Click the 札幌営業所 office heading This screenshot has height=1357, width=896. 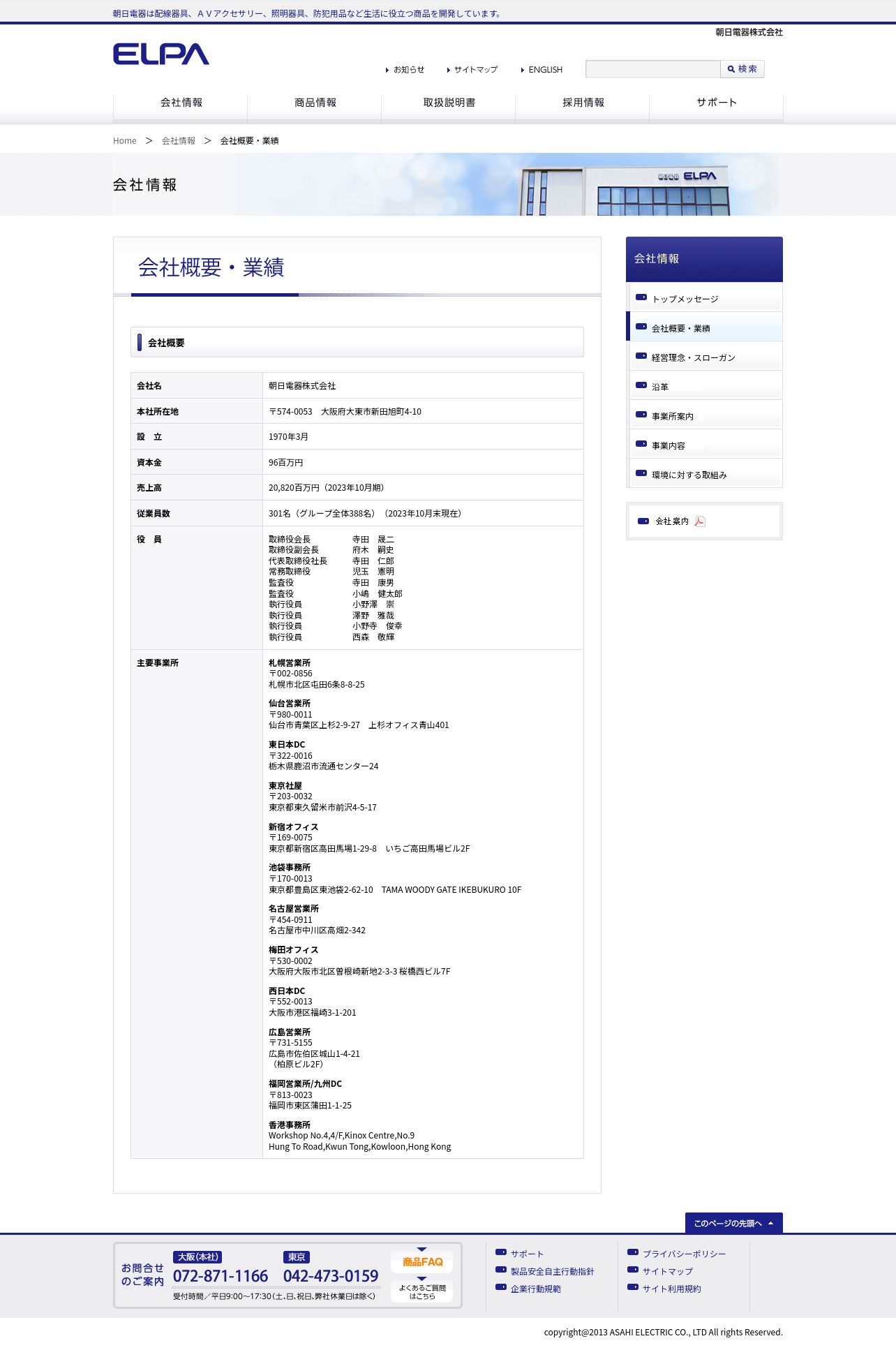(290, 663)
